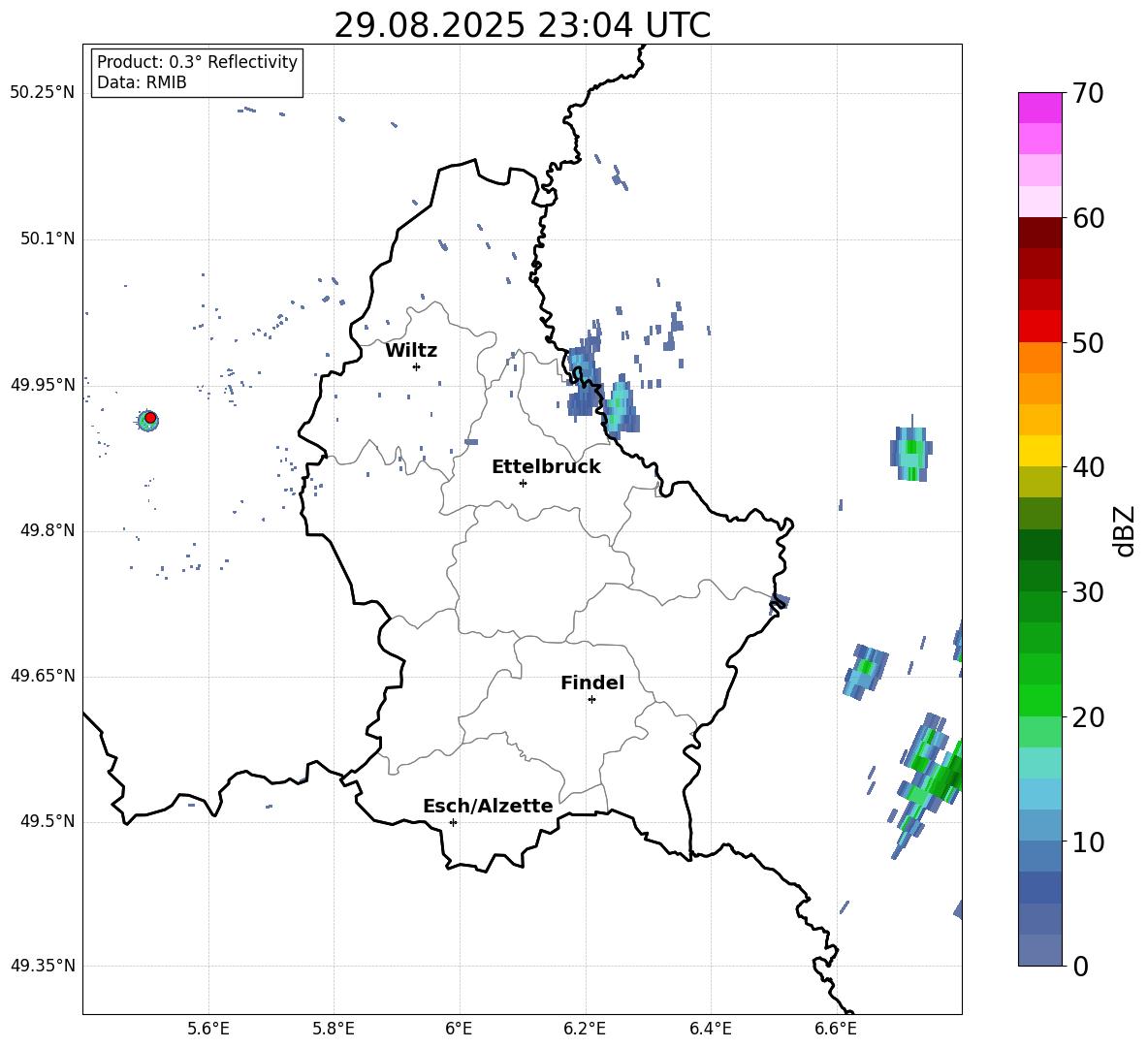This screenshot has width=1148, height=1048.
Task: Click the latitude label '49.5°N'
Action: pos(47,821)
